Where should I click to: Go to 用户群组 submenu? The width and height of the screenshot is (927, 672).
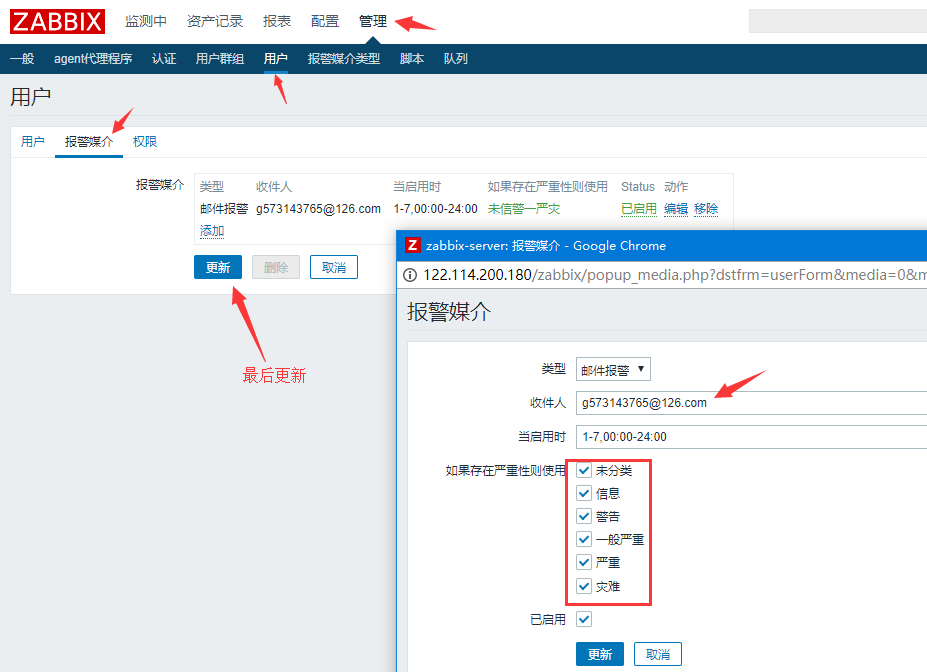219,59
